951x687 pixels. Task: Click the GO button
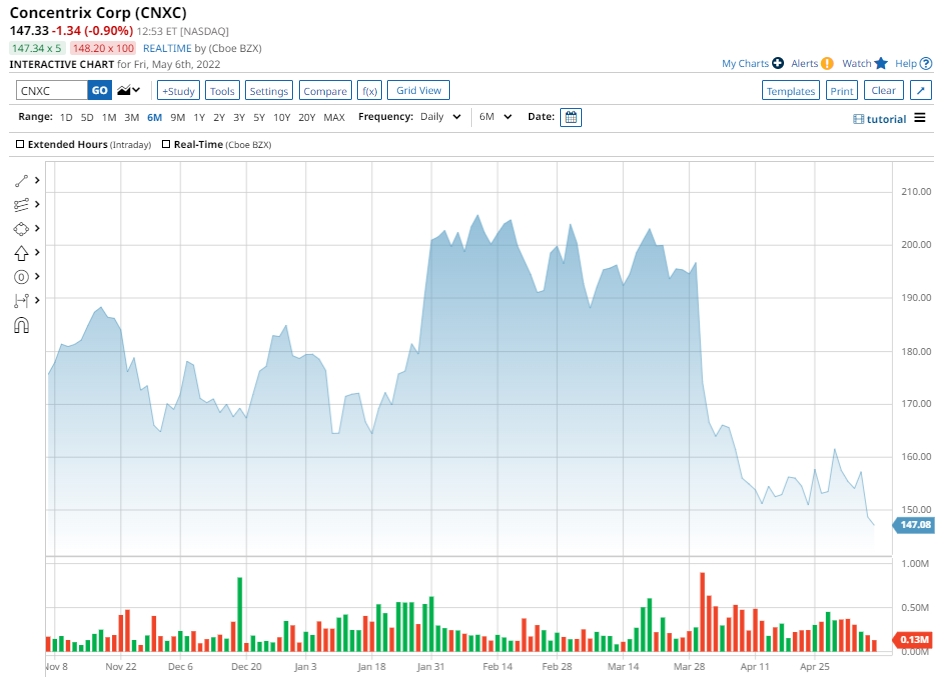tap(99, 90)
